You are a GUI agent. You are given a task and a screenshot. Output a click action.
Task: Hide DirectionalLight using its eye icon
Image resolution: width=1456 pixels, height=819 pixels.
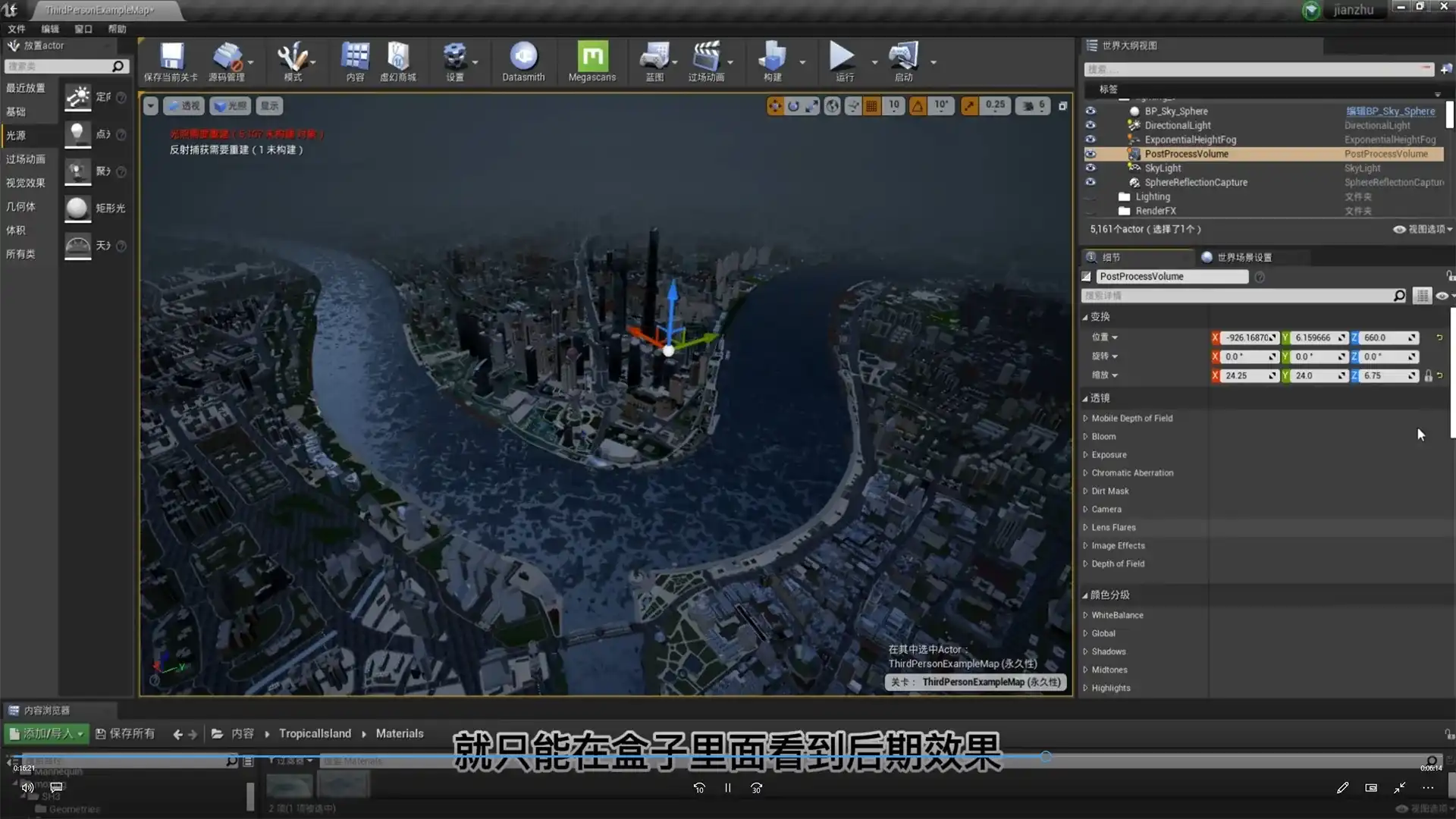click(1090, 125)
